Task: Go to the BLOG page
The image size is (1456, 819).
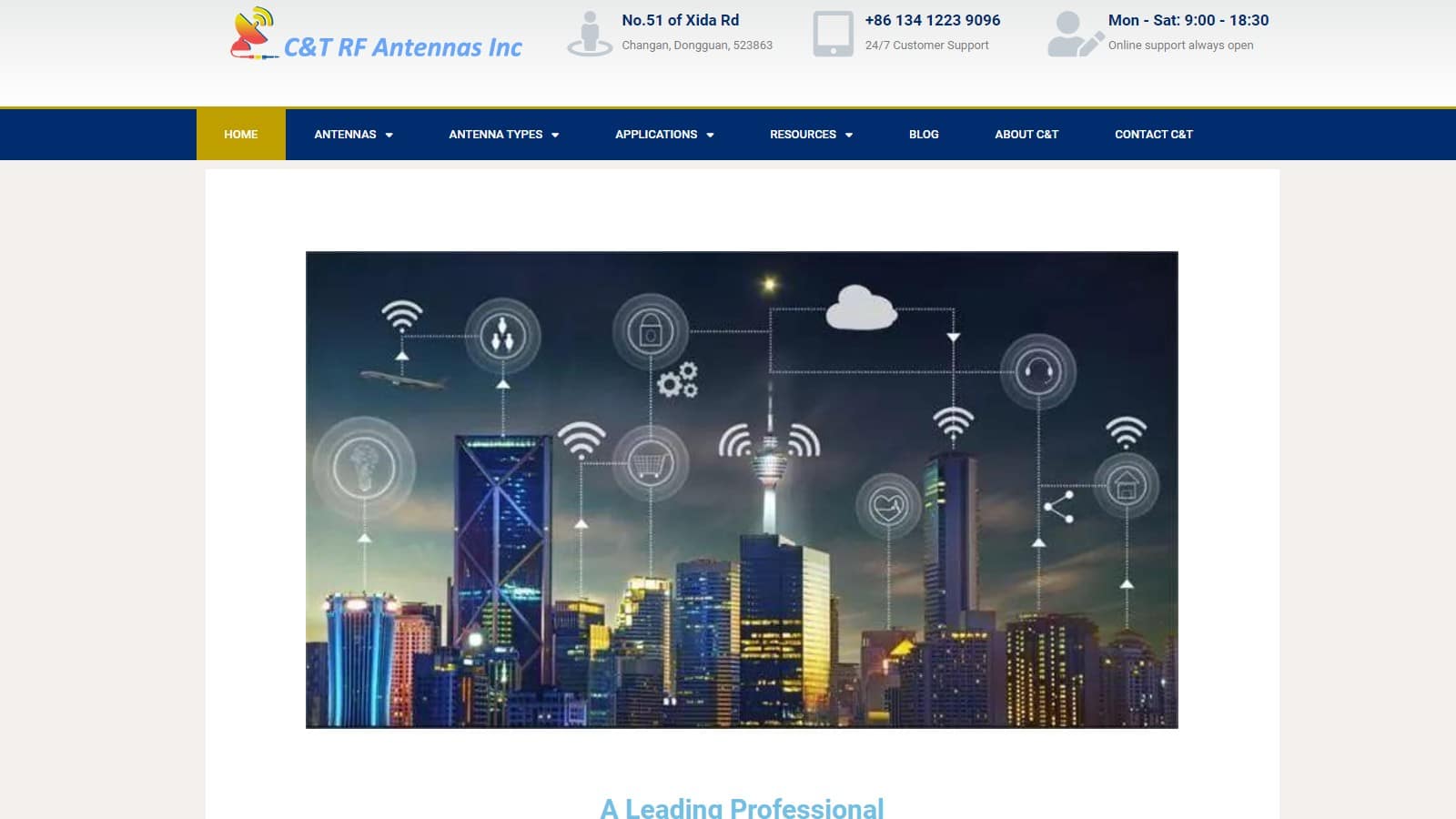Action: coord(924,135)
